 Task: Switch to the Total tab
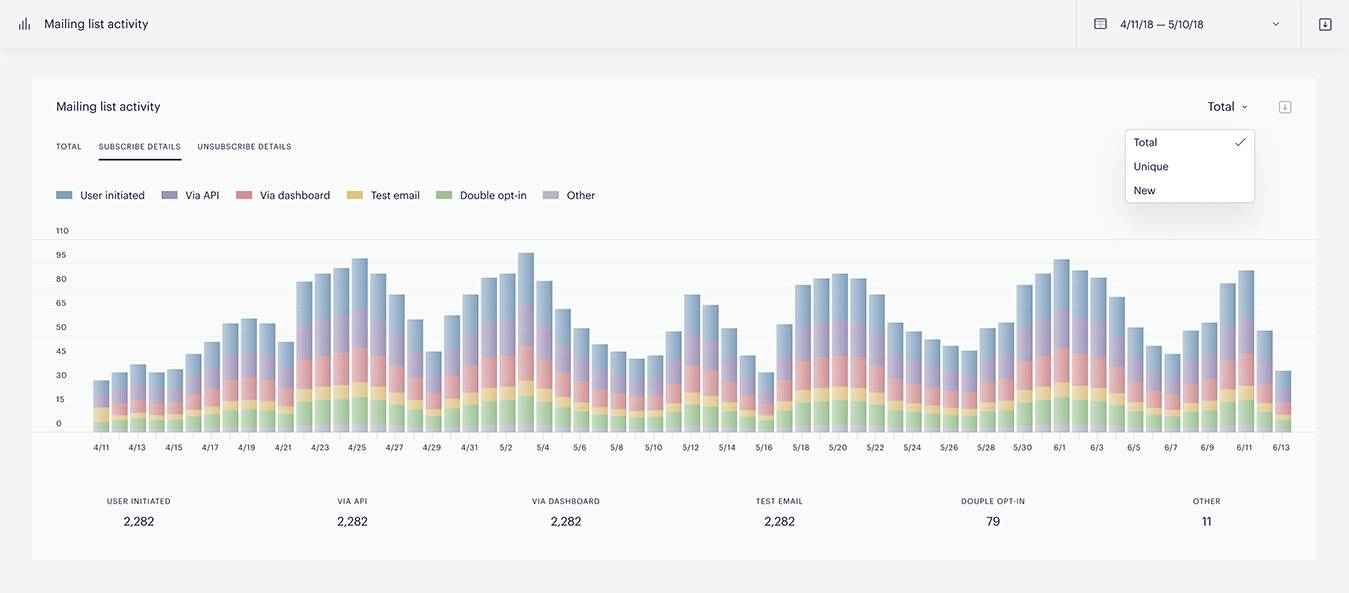click(69, 147)
